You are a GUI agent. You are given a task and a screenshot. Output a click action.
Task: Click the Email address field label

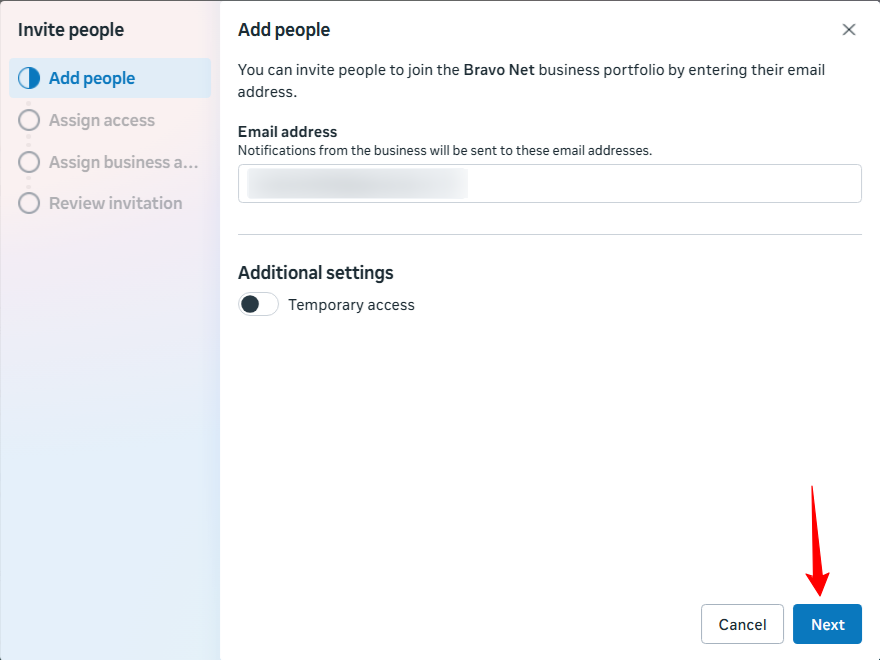[287, 132]
